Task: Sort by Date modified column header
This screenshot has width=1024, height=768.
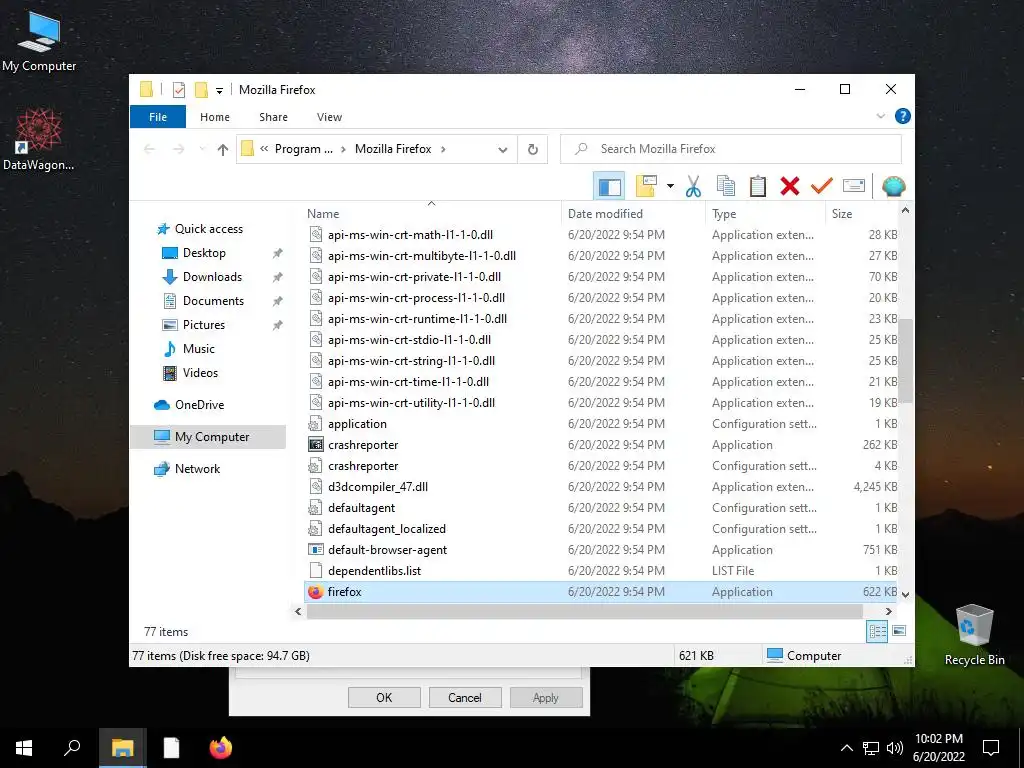Action: [x=633, y=214]
